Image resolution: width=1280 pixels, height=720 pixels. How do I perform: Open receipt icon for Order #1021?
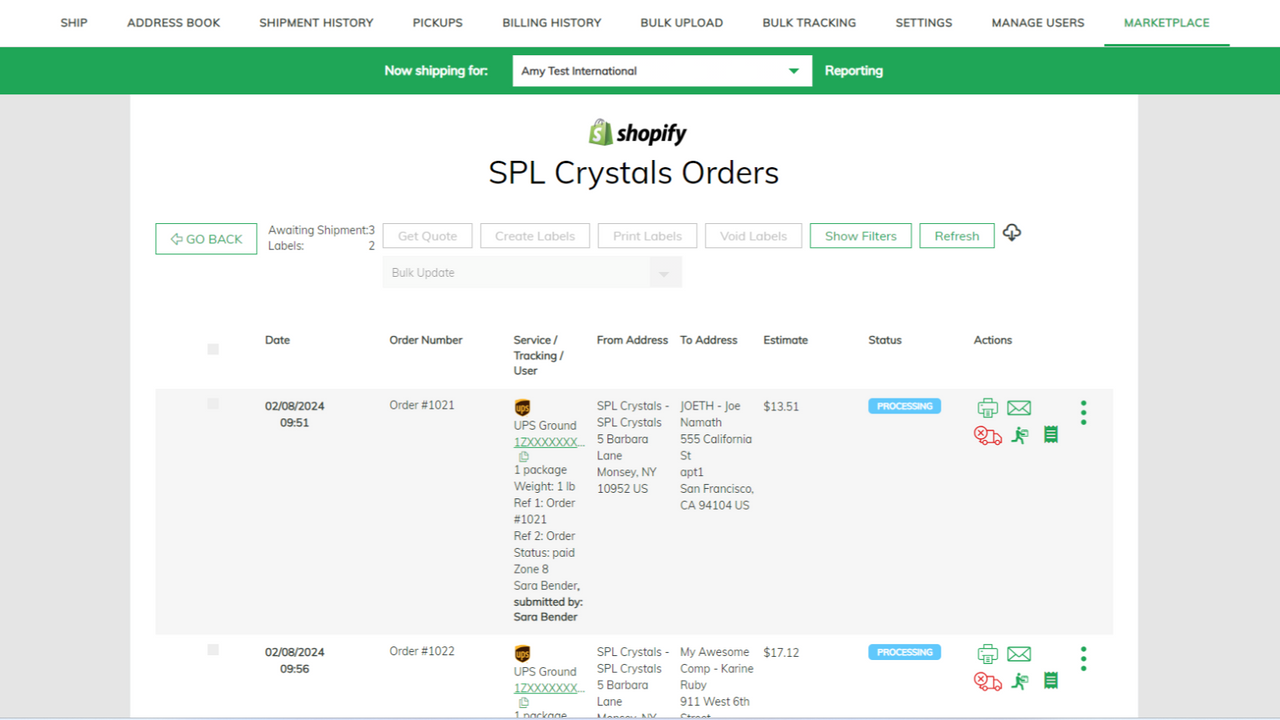click(1051, 435)
